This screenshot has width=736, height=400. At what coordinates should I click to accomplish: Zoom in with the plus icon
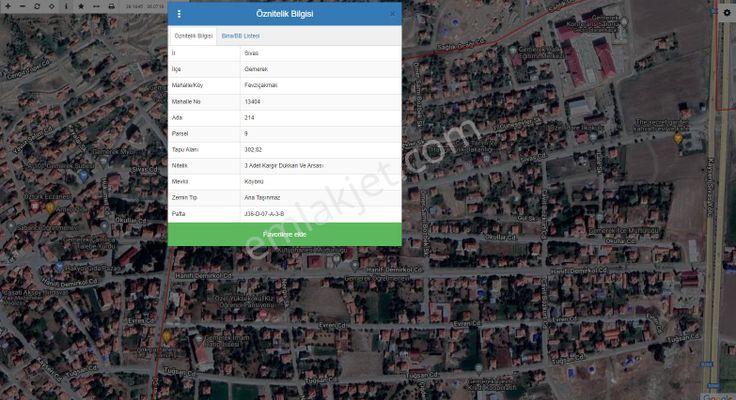[x=8, y=6]
